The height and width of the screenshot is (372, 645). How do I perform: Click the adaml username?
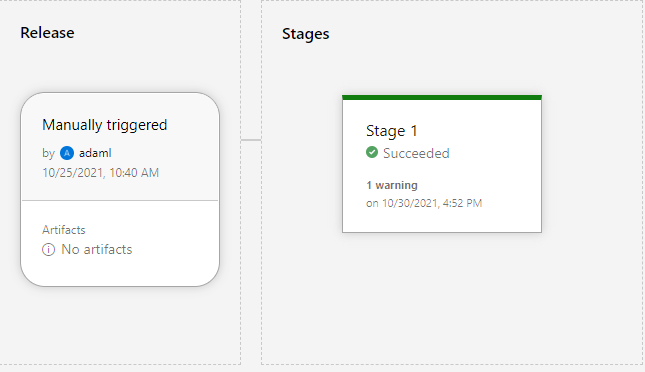tap(95, 153)
